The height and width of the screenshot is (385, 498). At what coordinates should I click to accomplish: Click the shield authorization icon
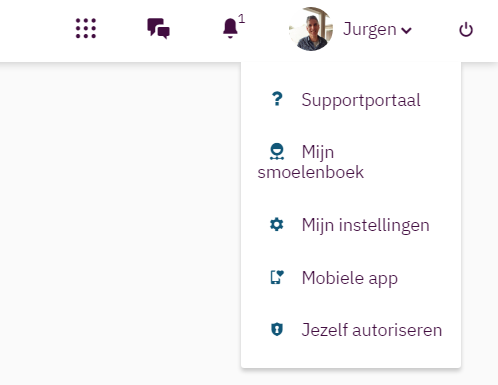tap(277, 329)
